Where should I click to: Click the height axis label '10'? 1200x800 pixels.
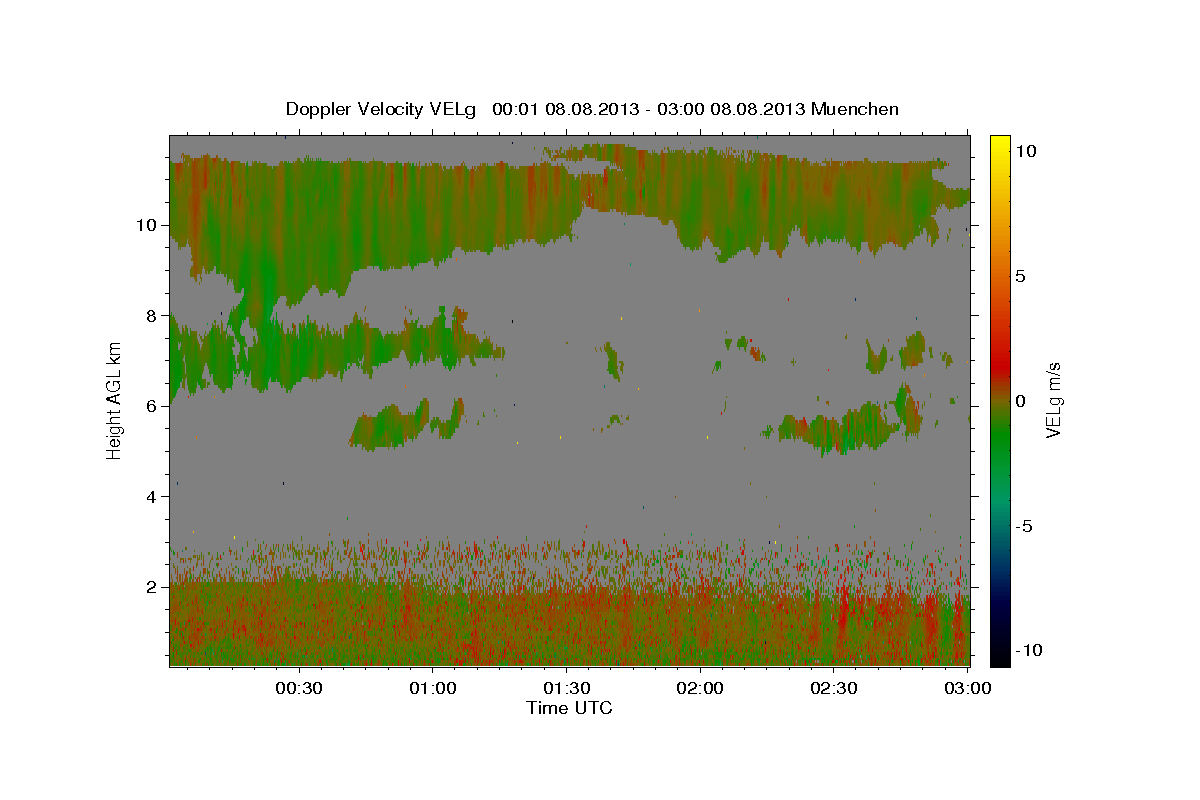coord(146,225)
